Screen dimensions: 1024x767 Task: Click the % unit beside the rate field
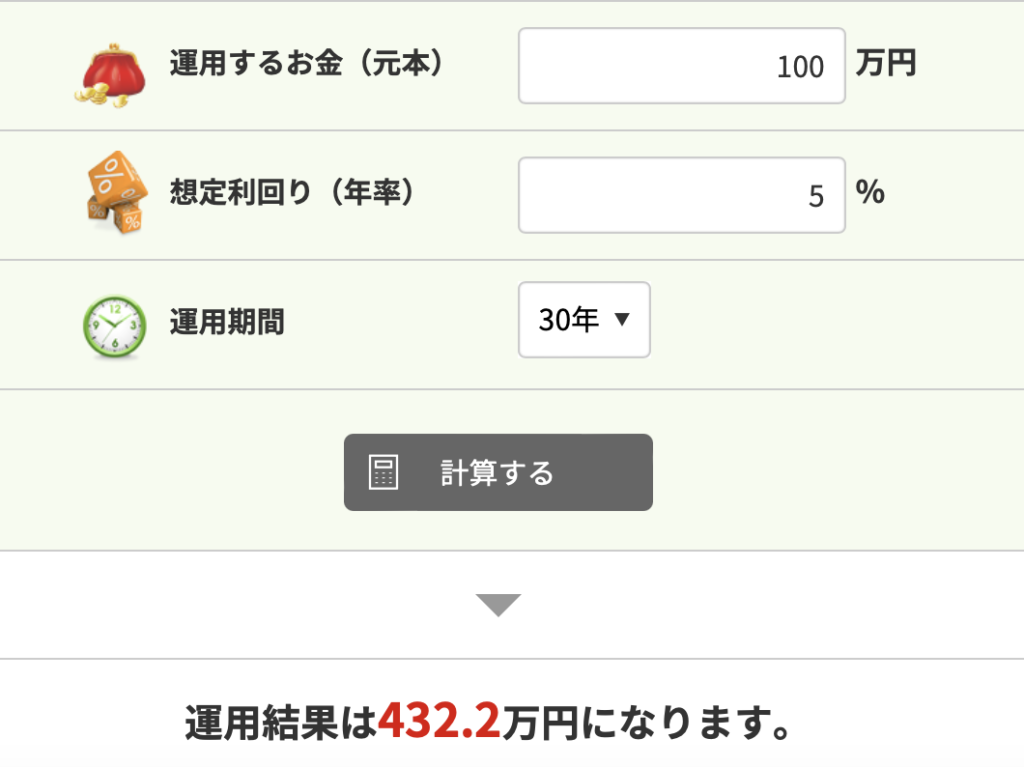click(871, 192)
